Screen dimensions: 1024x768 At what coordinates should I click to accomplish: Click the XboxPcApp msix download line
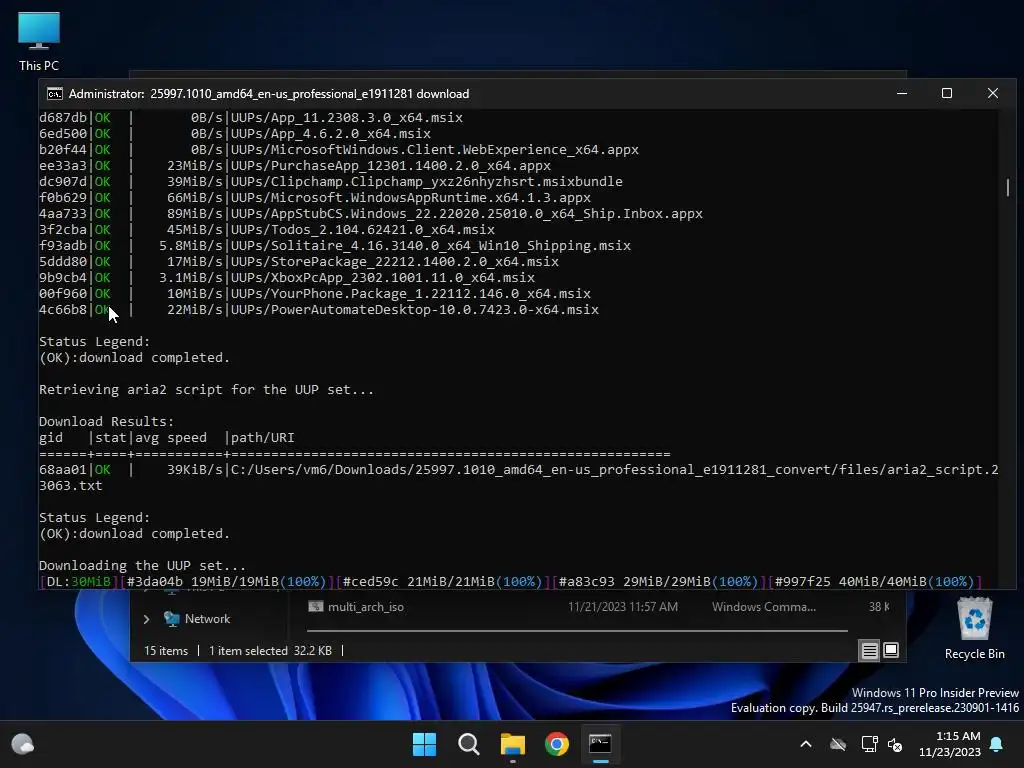[287, 278]
